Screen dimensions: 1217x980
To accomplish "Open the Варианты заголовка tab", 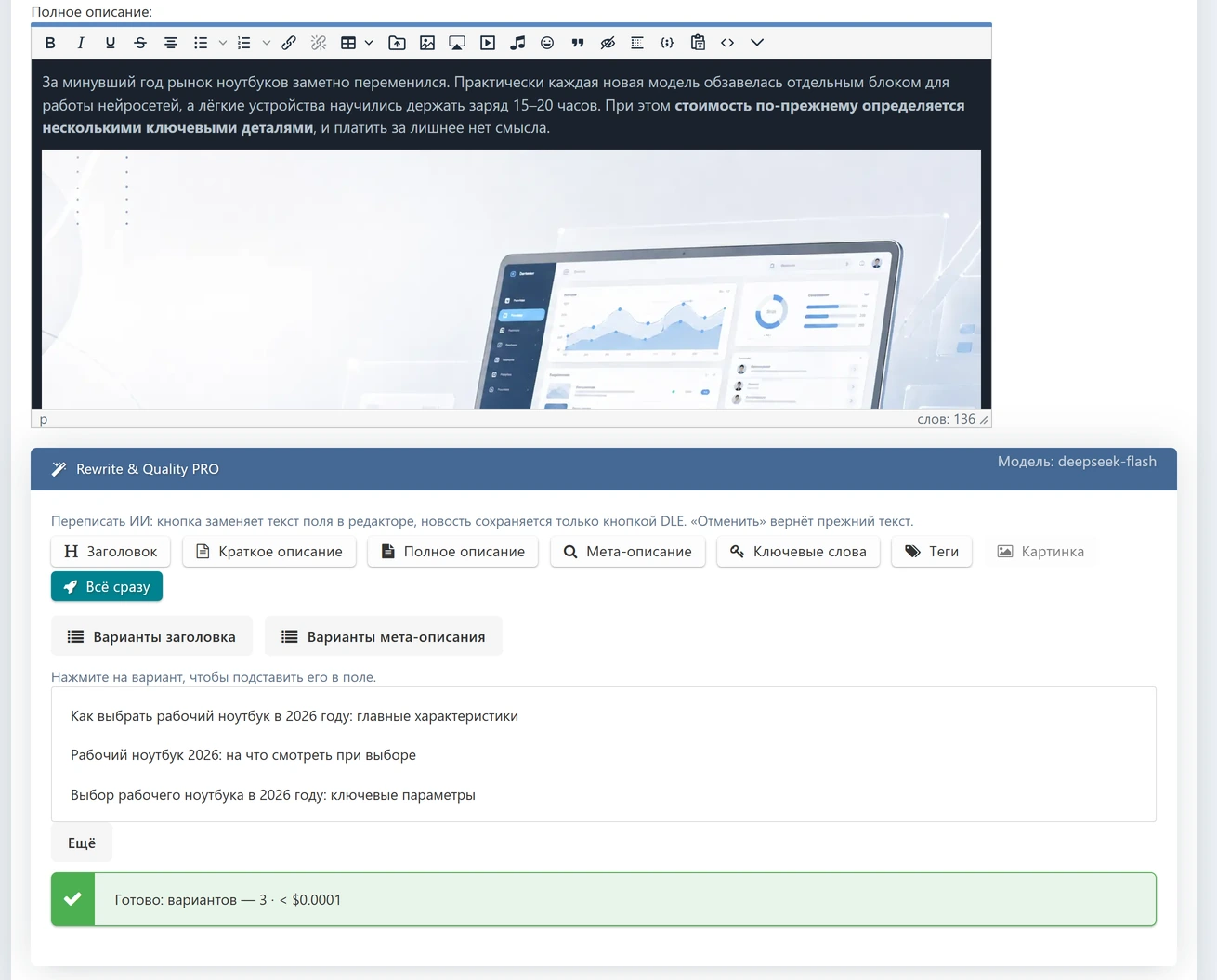I will 151,637.
